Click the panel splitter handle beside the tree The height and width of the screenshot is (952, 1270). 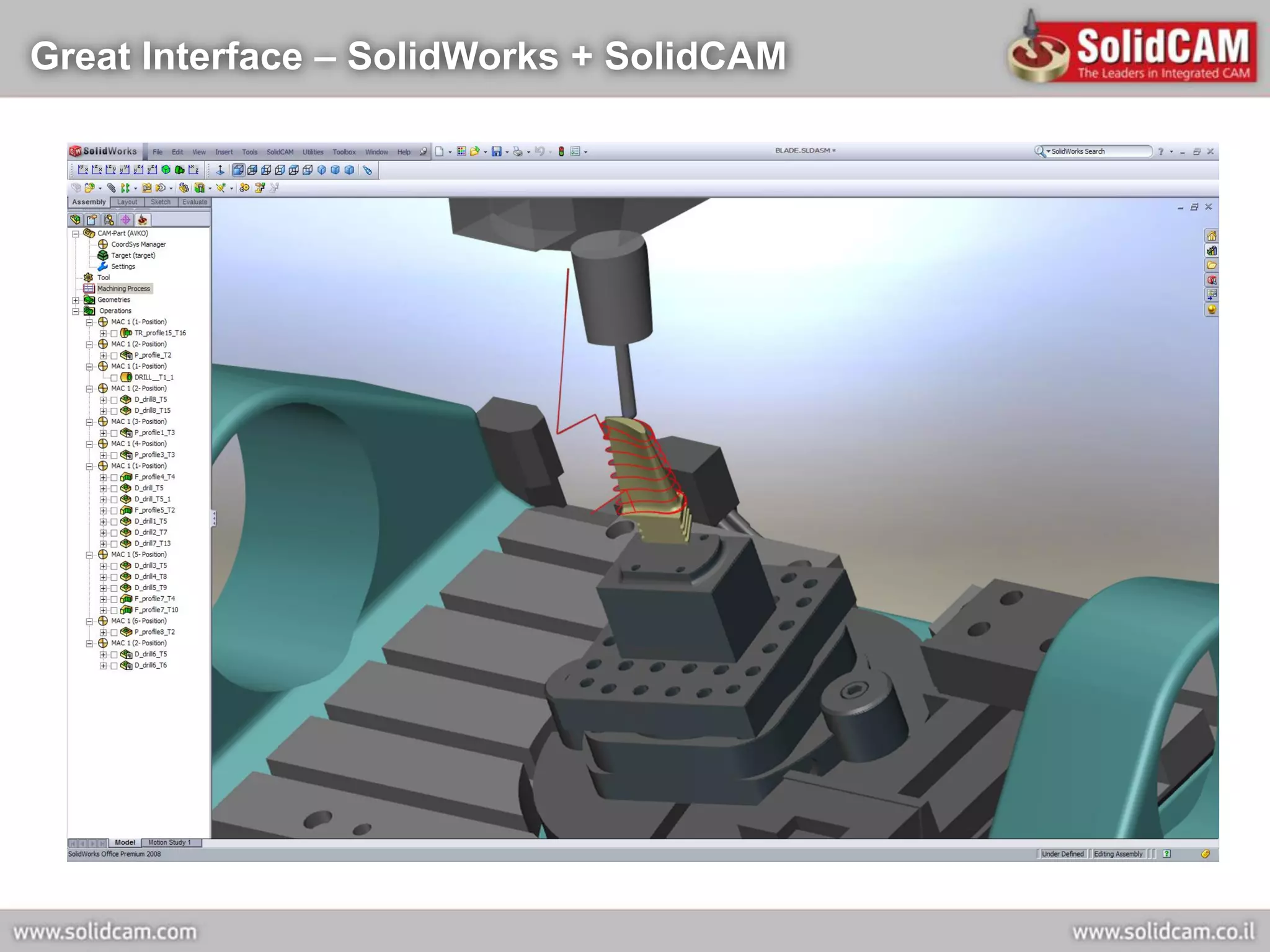(x=213, y=518)
